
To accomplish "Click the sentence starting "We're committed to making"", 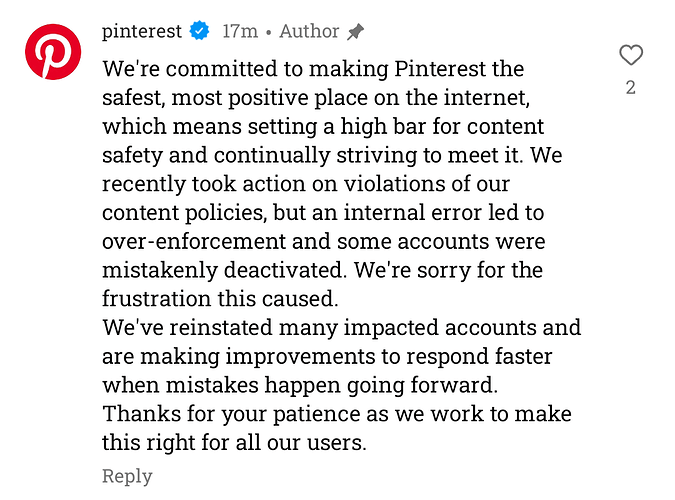I will coord(332,112).
